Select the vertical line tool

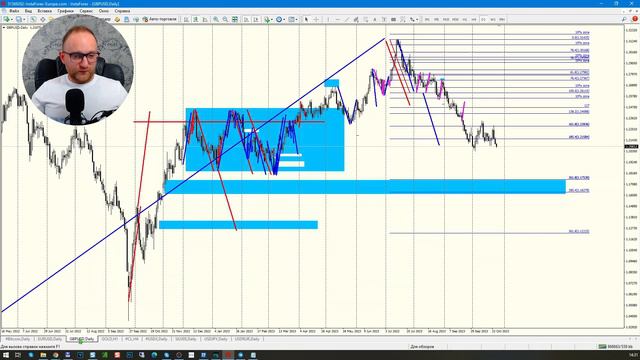click(328, 19)
